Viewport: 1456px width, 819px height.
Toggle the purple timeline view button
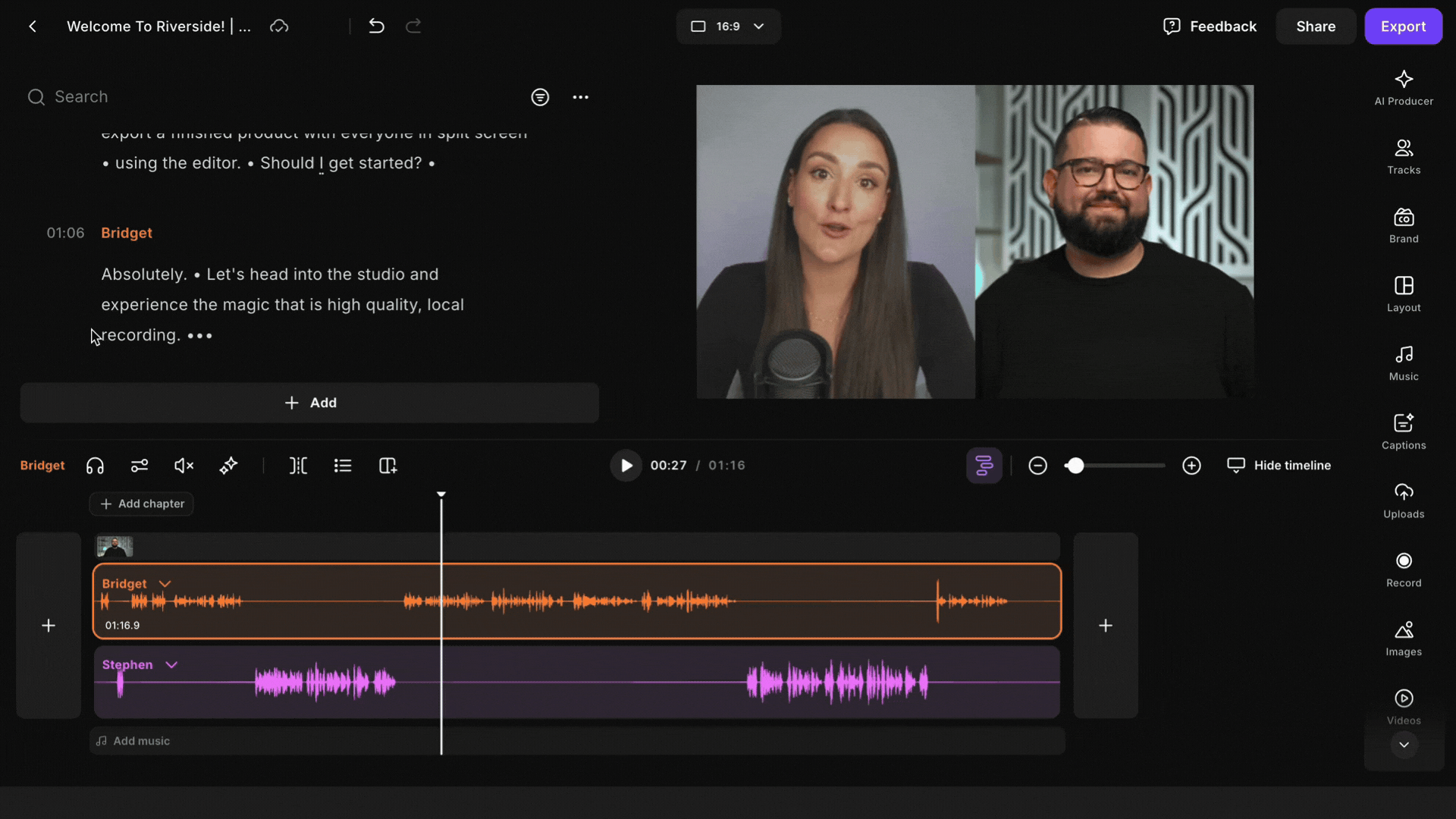point(984,466)
